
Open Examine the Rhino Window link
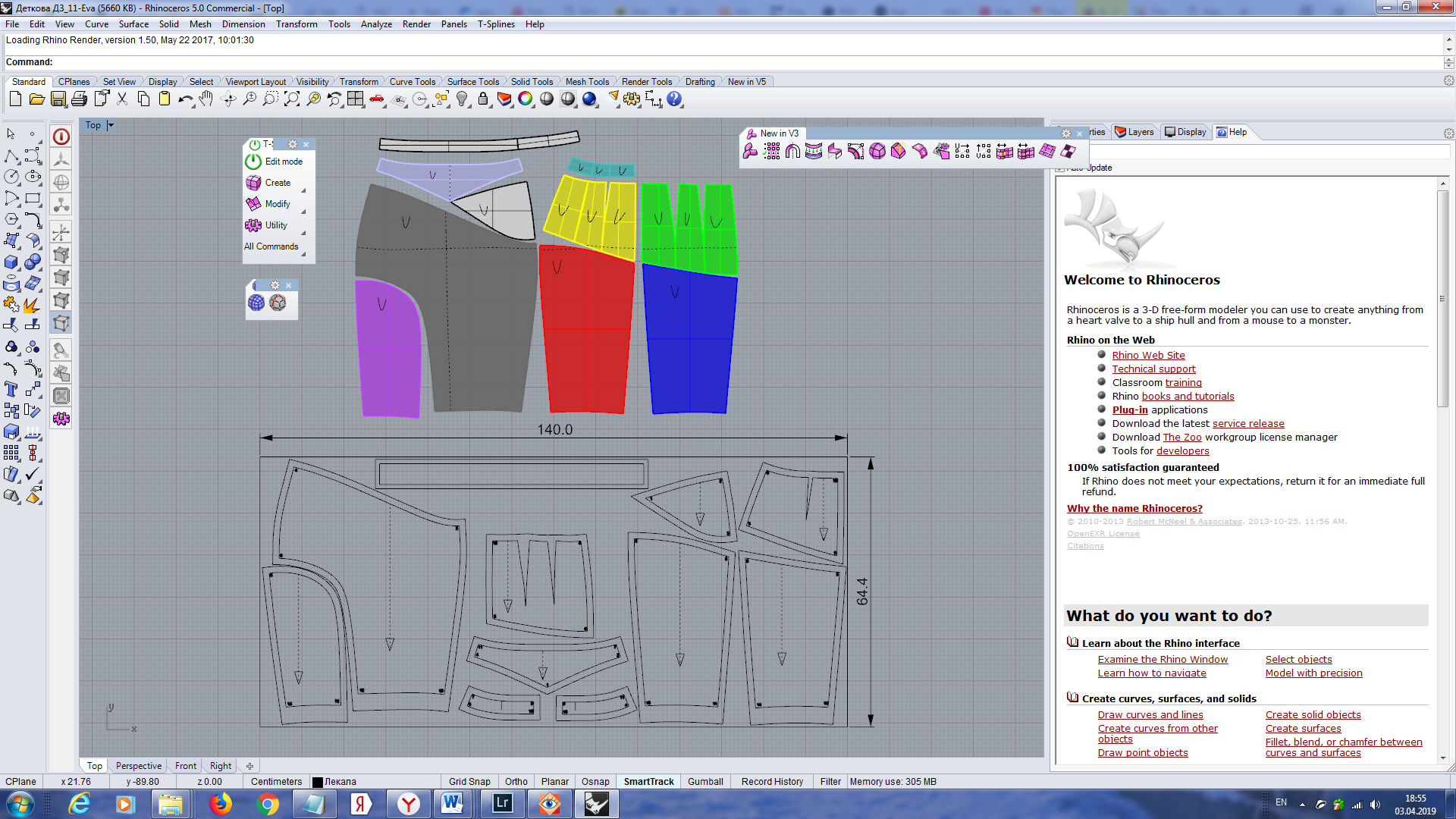click(1163, 660)
